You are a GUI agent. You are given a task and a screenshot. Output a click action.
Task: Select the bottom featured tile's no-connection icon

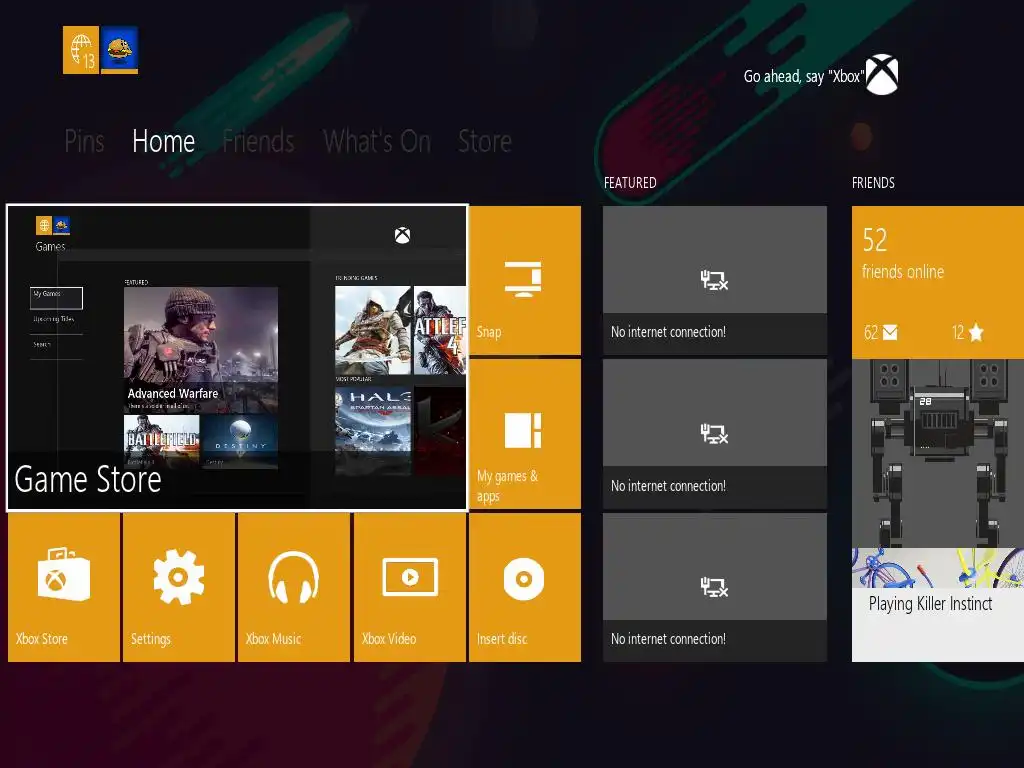pyautogui.click(x=714, y=587)
